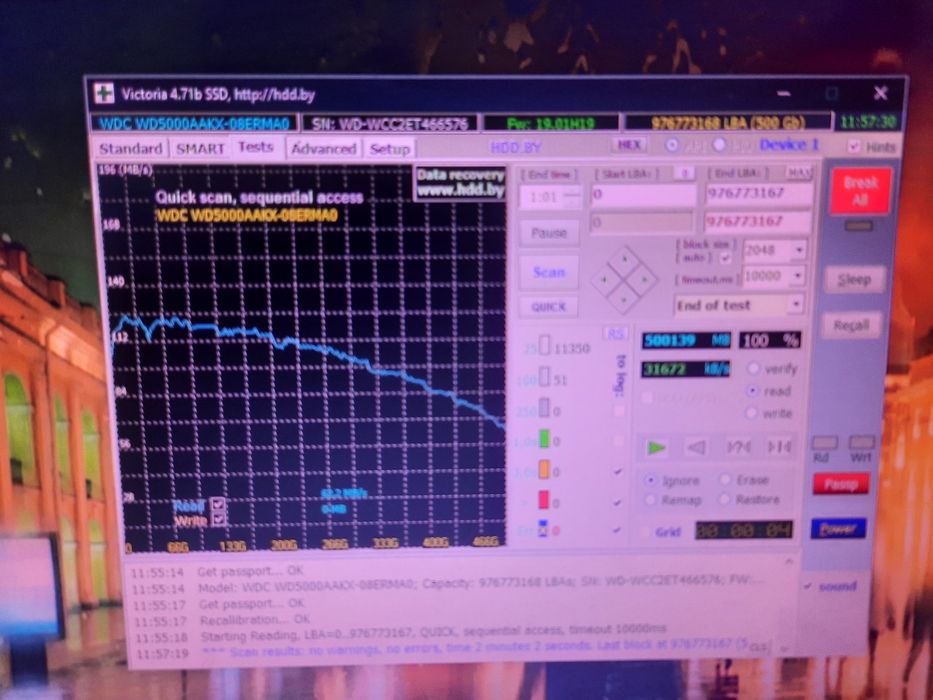This screenshot has width=933, height=700.
Task: Switch to the SMART tab
Action: (x=200, y=148)
